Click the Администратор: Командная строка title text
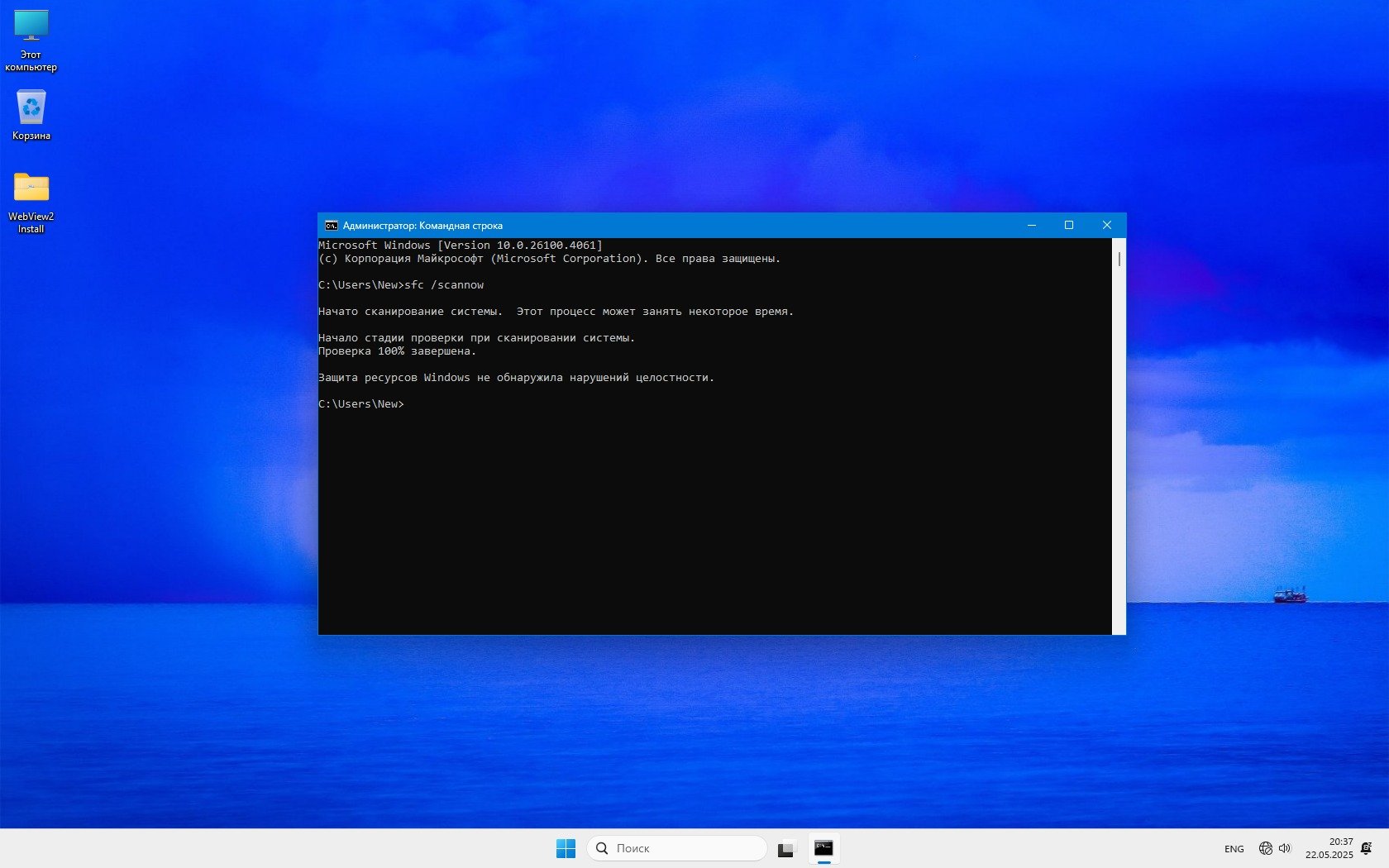1389x868 pixels. coord(422,226)
